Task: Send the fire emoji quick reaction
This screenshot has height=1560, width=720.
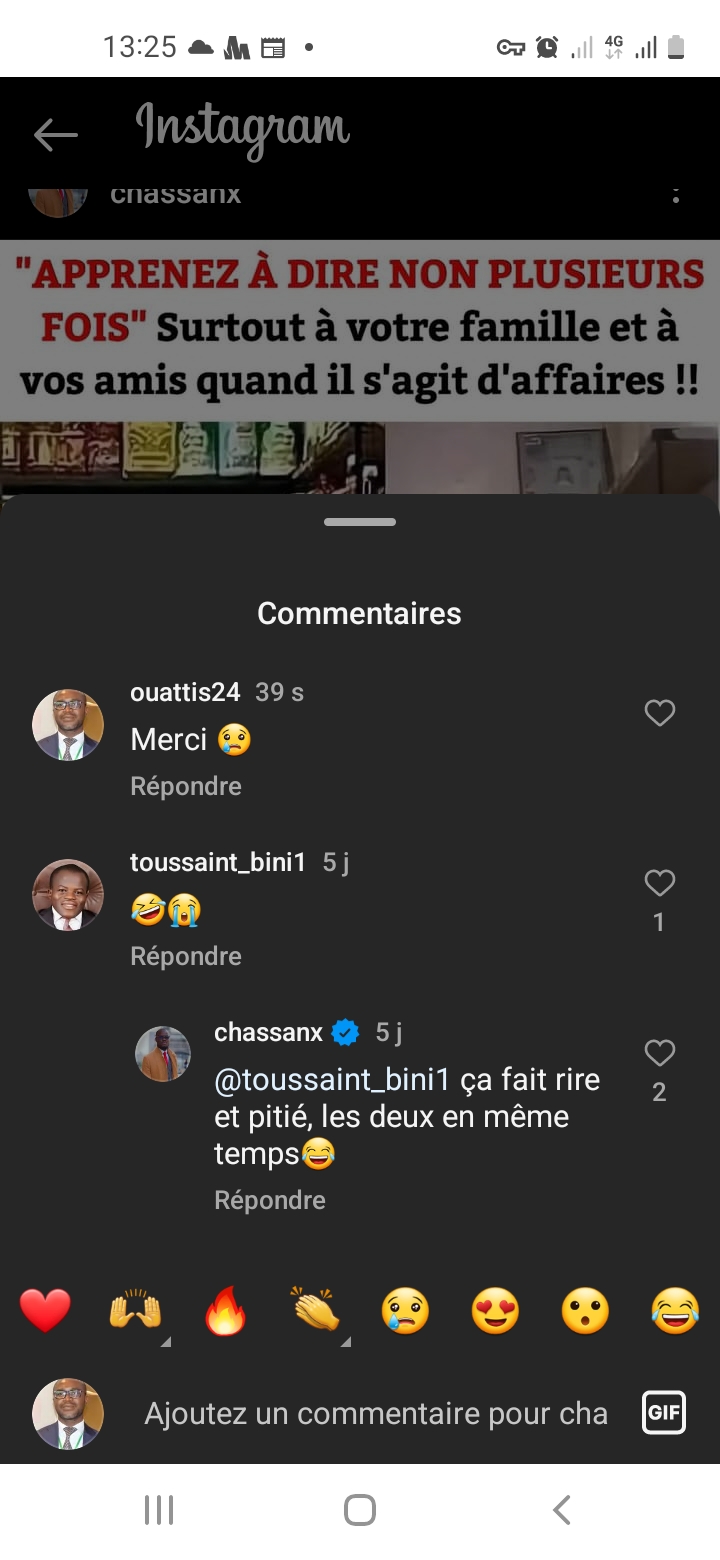Action: [x=226, y=1311]
